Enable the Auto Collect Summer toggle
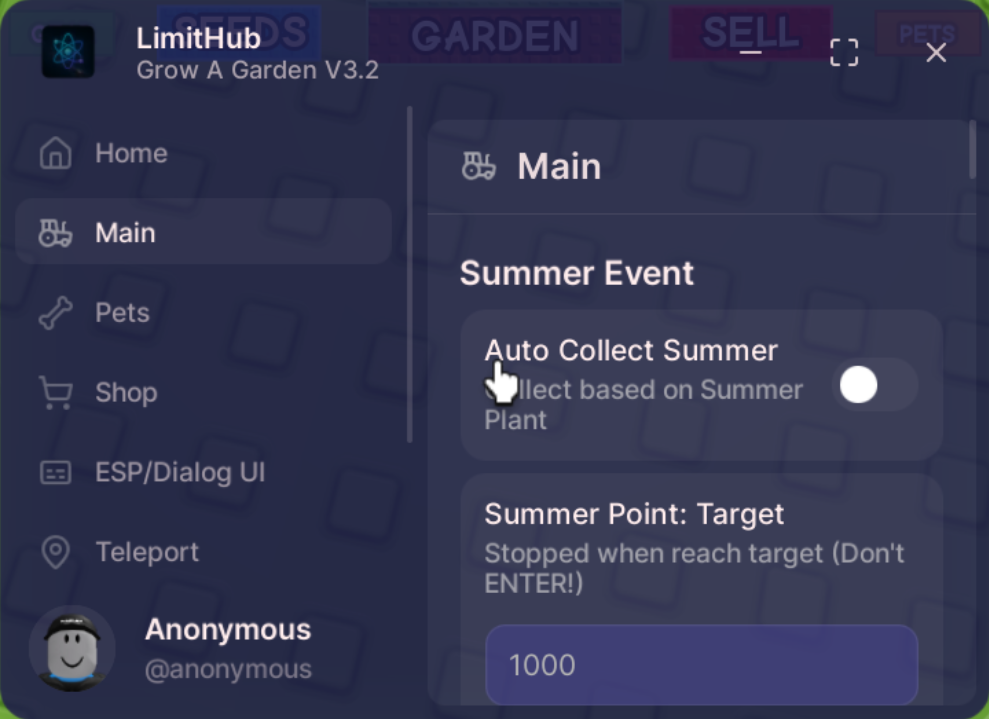989x719 pixels. click(x=874, y=385)
